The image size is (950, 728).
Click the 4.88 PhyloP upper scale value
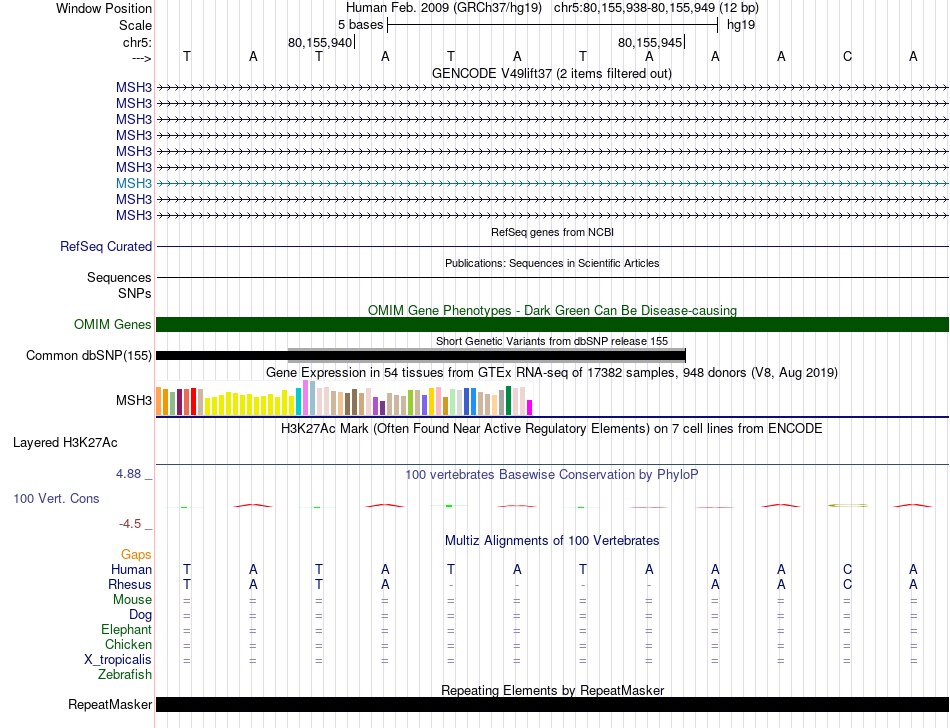(129, 474)
